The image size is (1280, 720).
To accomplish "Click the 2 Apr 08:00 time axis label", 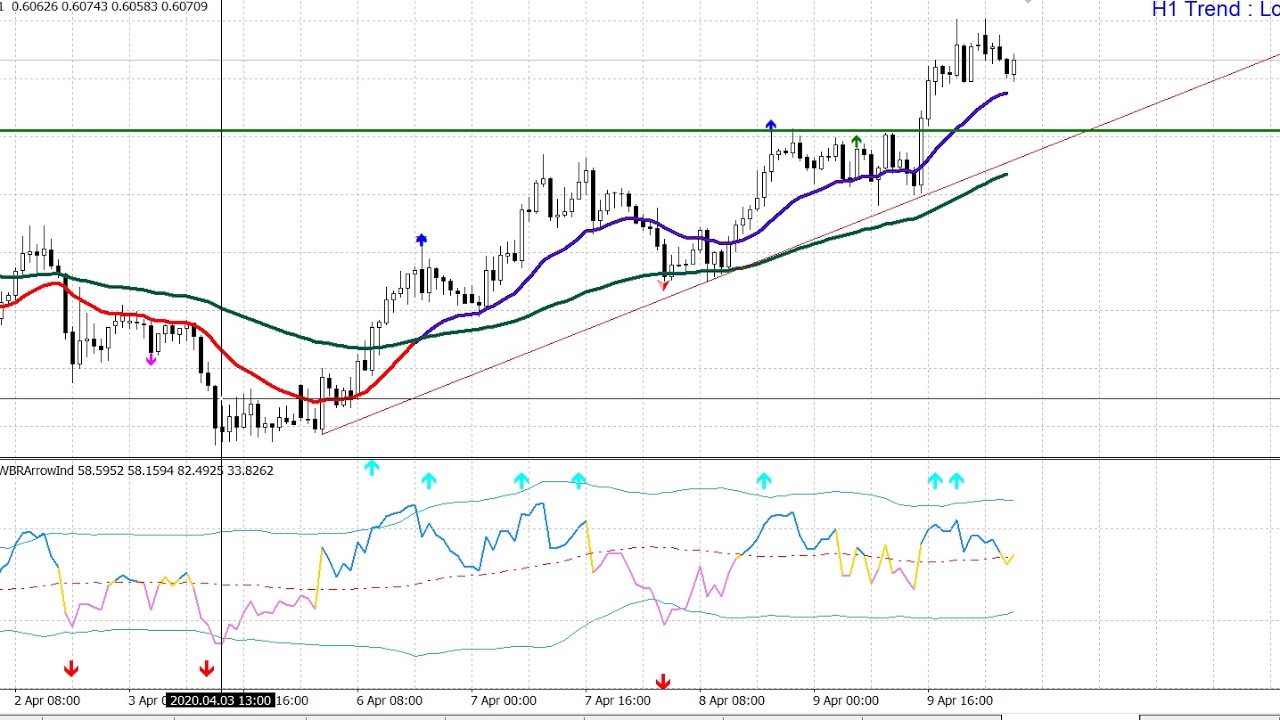I will [x=47, y=700].
